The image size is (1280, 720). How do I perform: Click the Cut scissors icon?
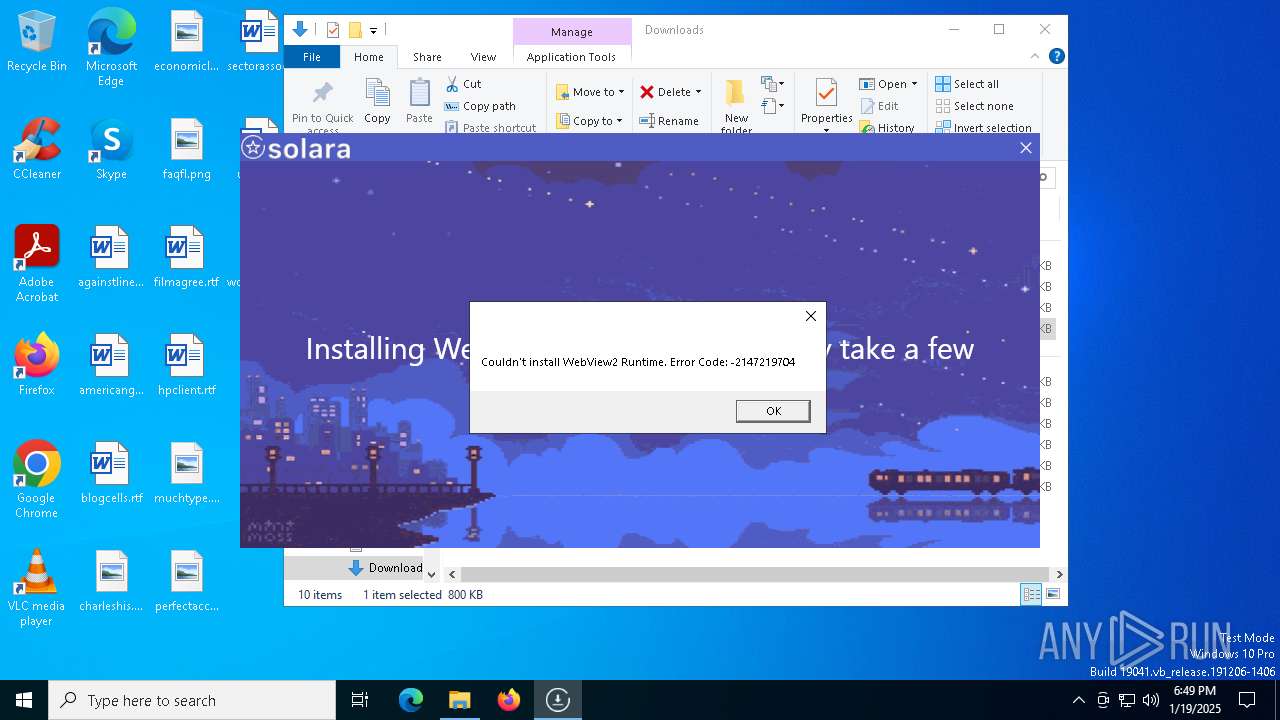452,84
